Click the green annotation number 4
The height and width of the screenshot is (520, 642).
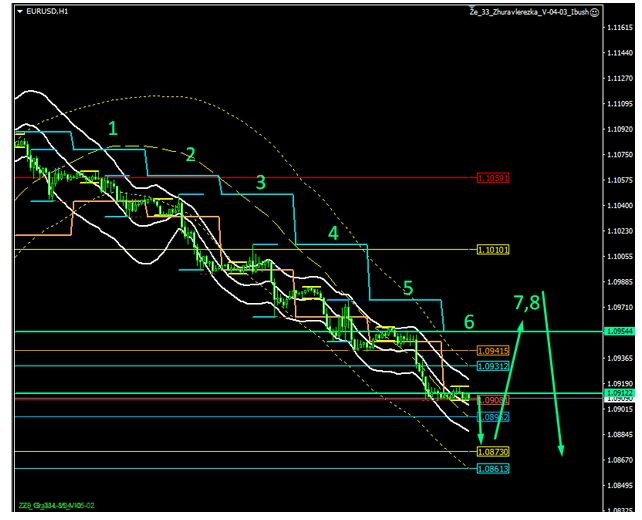tap(333, 233)
